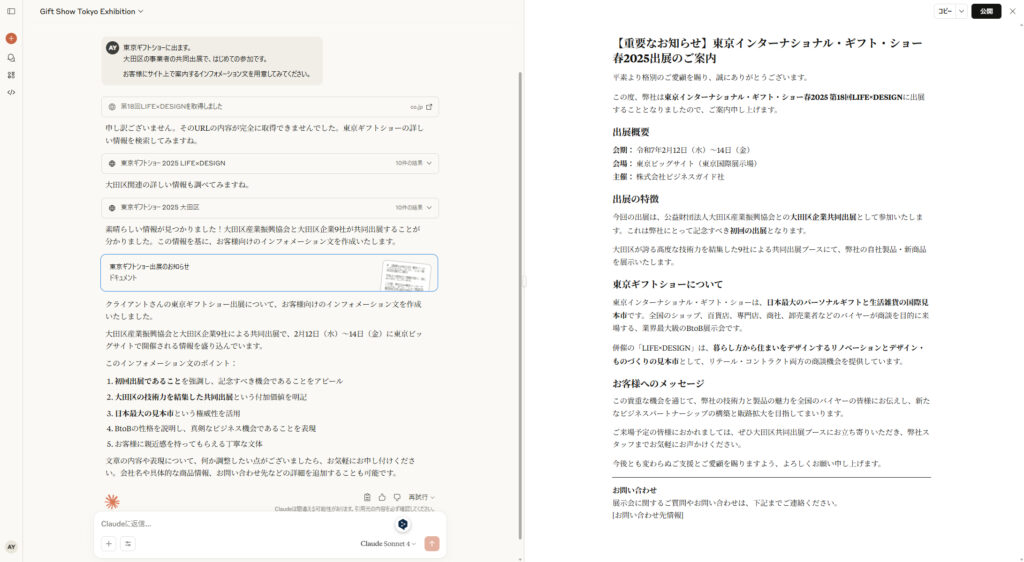Open the 東京ギフトショー出展のお知らせ document card
1024x562 pixels.
click(269, 272)
